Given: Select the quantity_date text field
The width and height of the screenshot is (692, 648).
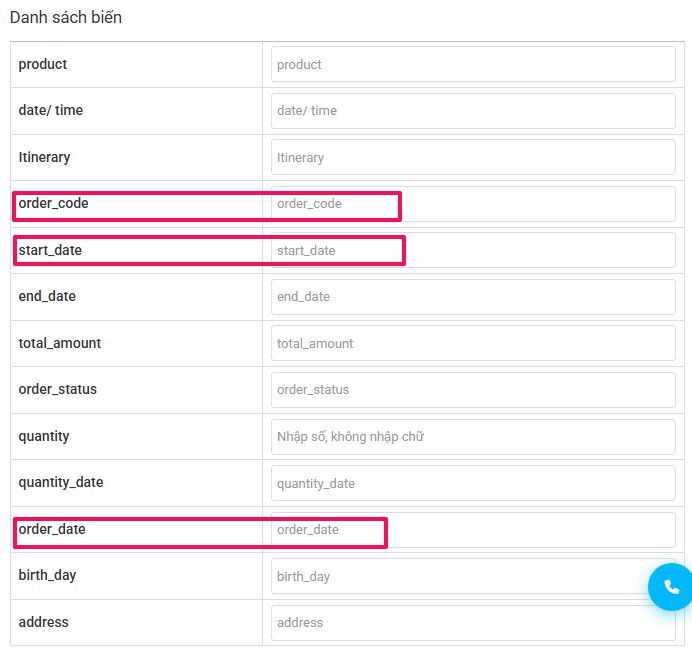Looking at the screenshot, I should pyautogui.click(x=473, y=483).
